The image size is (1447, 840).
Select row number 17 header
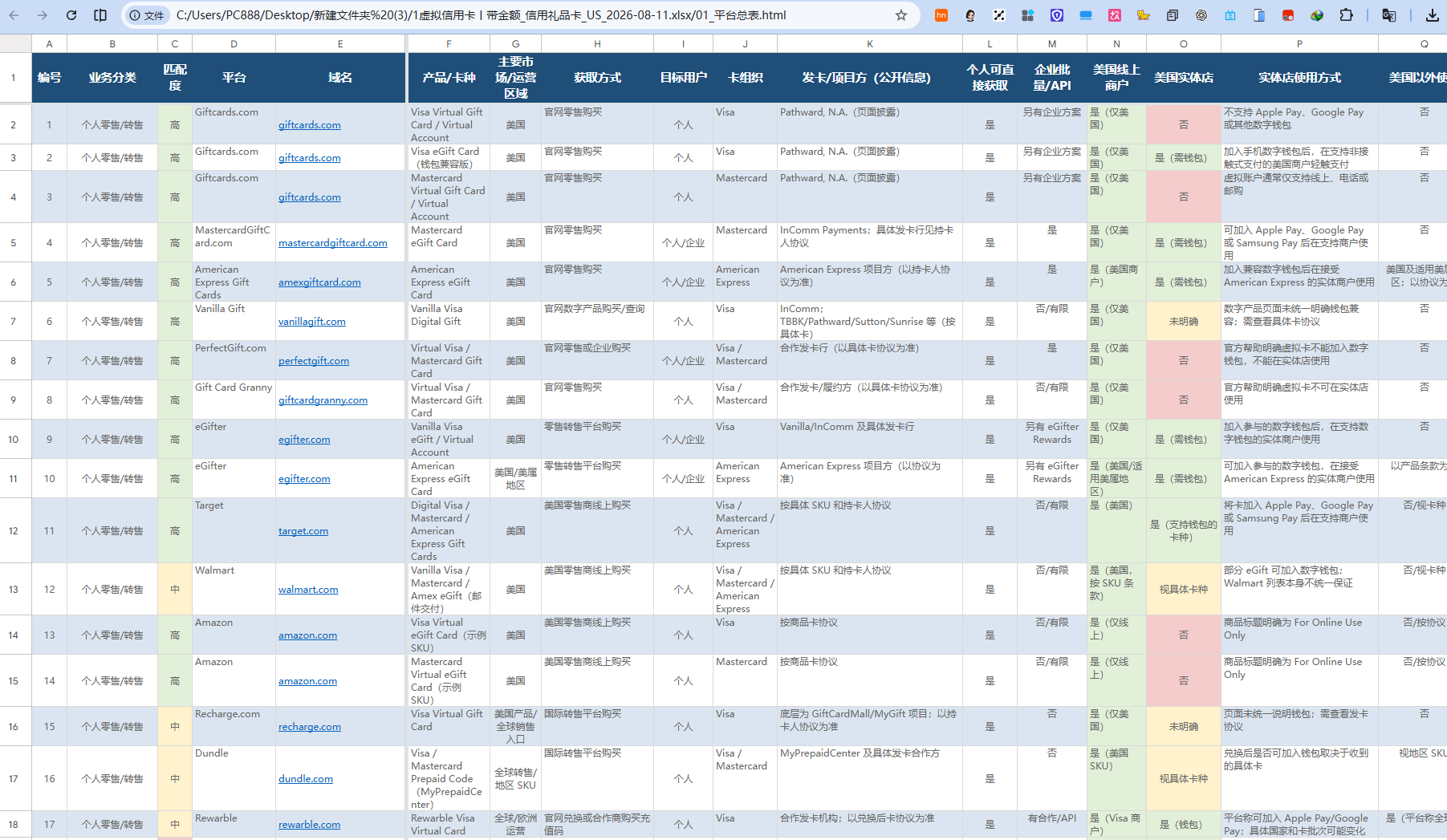click(x=14, y=779)
